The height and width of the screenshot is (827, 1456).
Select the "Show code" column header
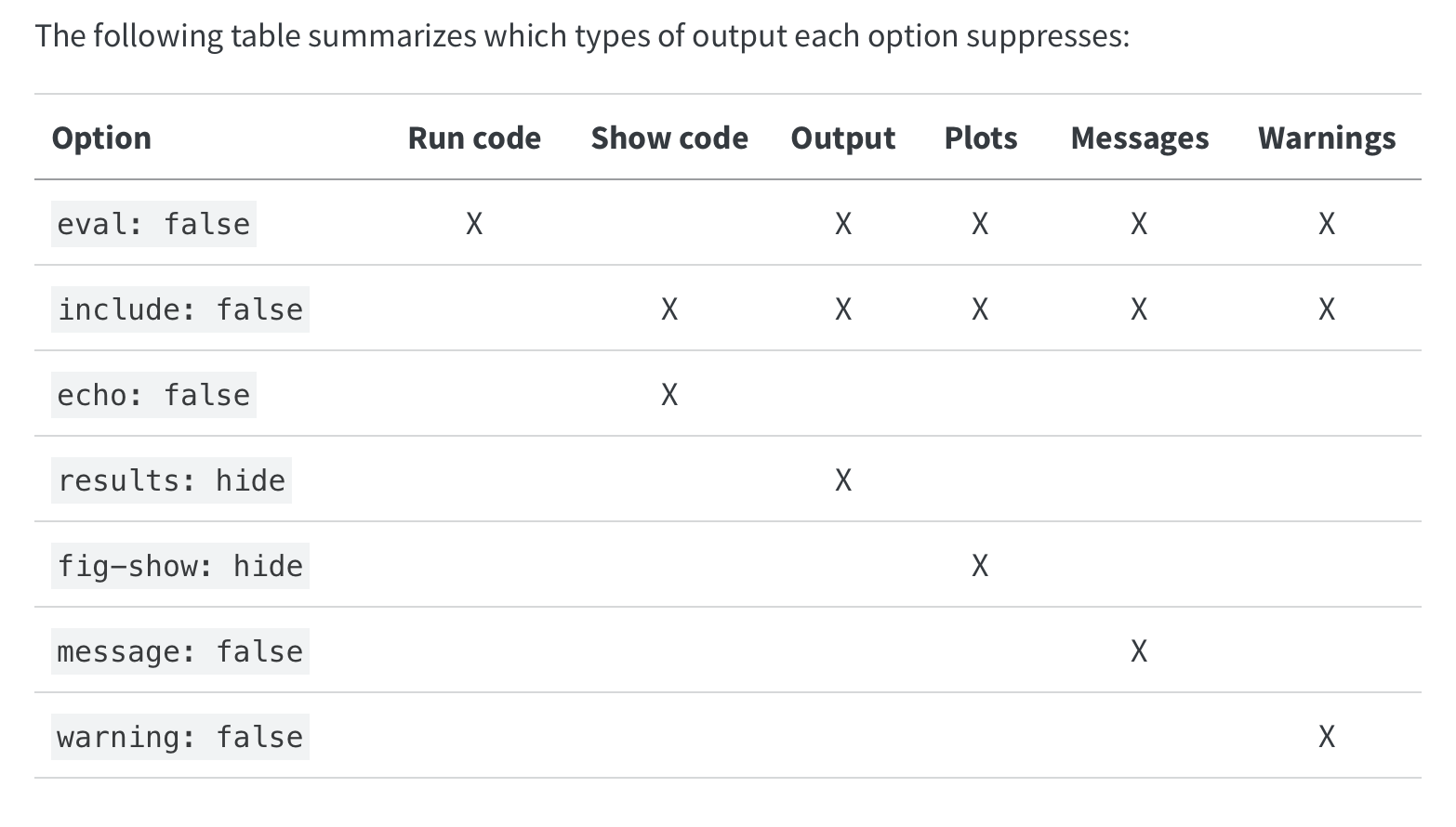(x=669, y=138)
